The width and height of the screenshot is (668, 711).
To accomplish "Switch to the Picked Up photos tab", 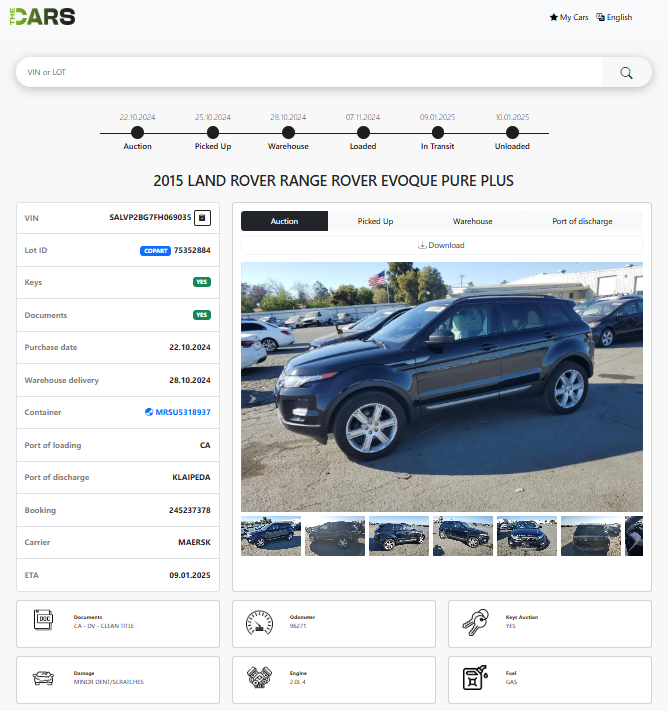I will tap(375, 221).
